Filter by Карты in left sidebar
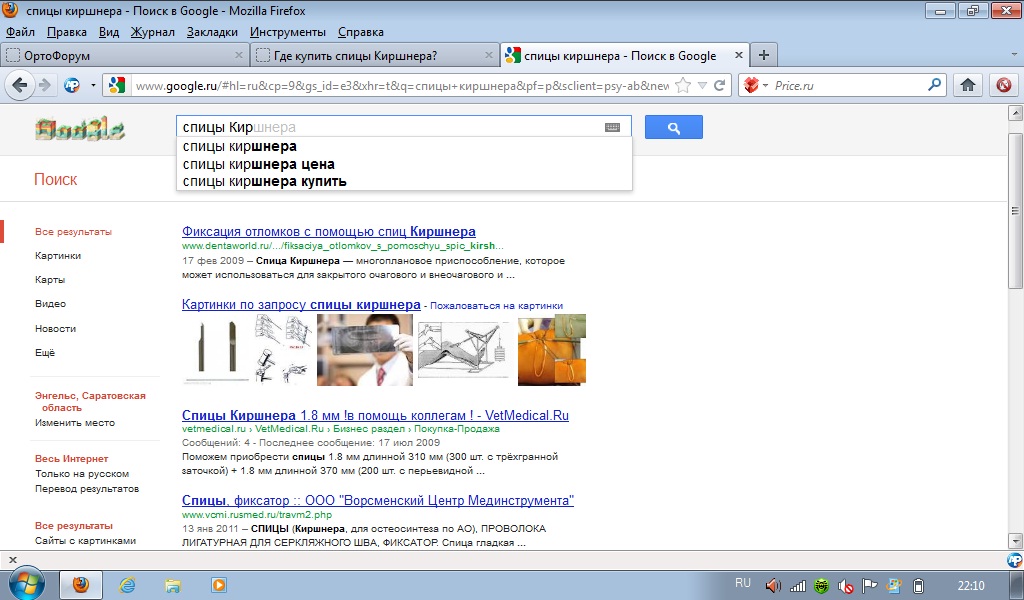Viewport: 1024px width, 600px height. pos(50,279)
